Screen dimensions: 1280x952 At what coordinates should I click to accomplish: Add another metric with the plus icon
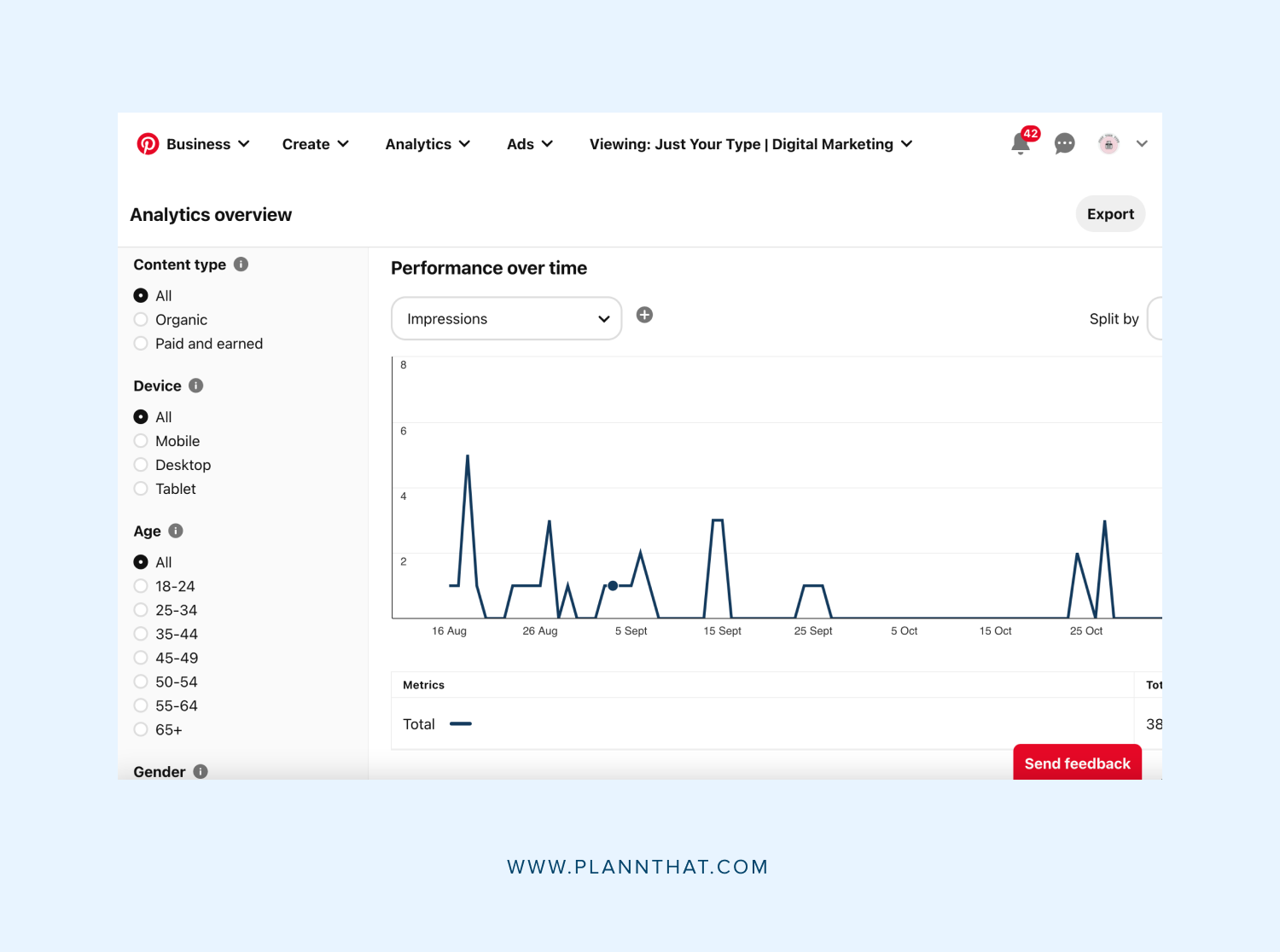click(x=644, y=315)
